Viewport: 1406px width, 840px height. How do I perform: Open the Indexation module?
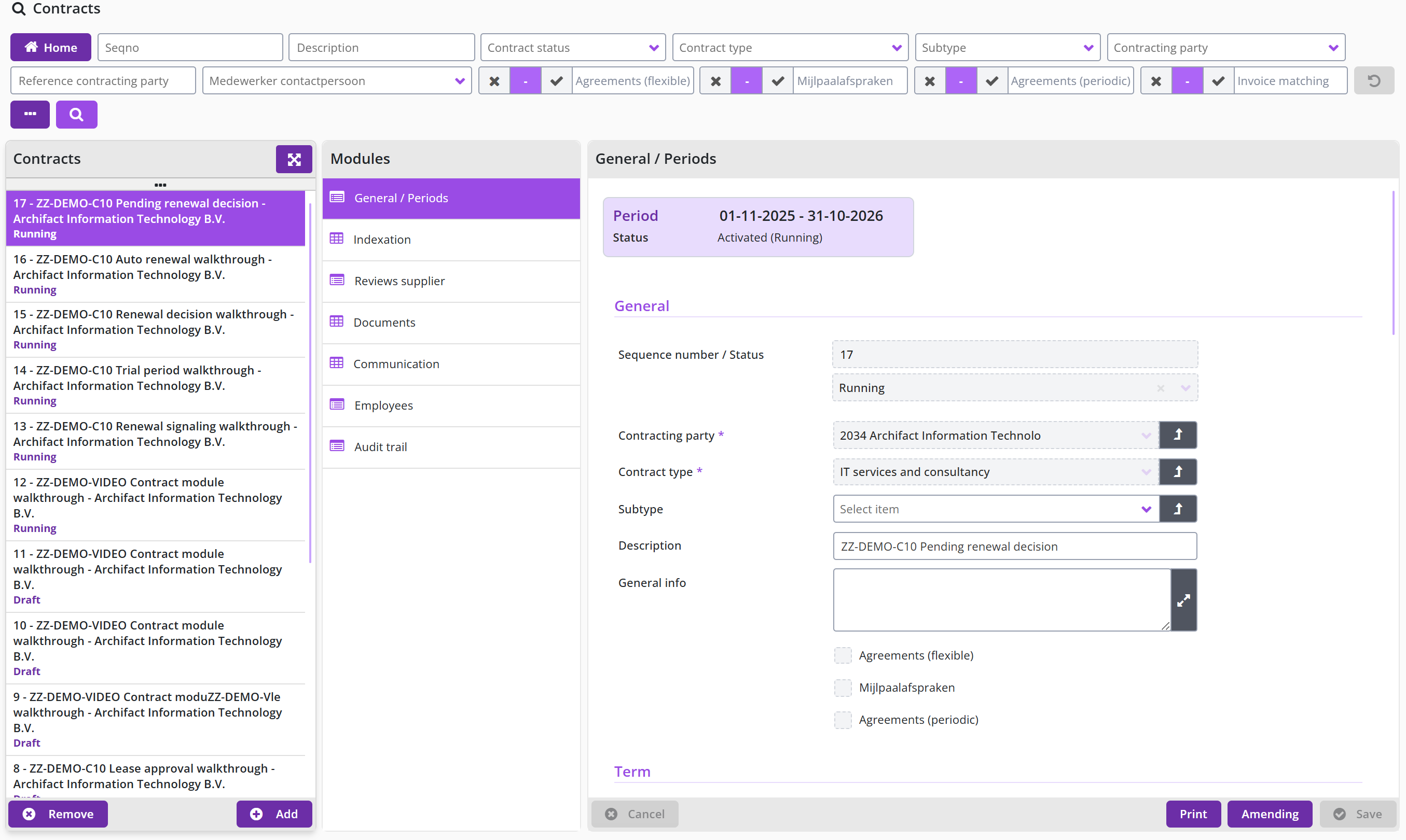tap(451, 240)
